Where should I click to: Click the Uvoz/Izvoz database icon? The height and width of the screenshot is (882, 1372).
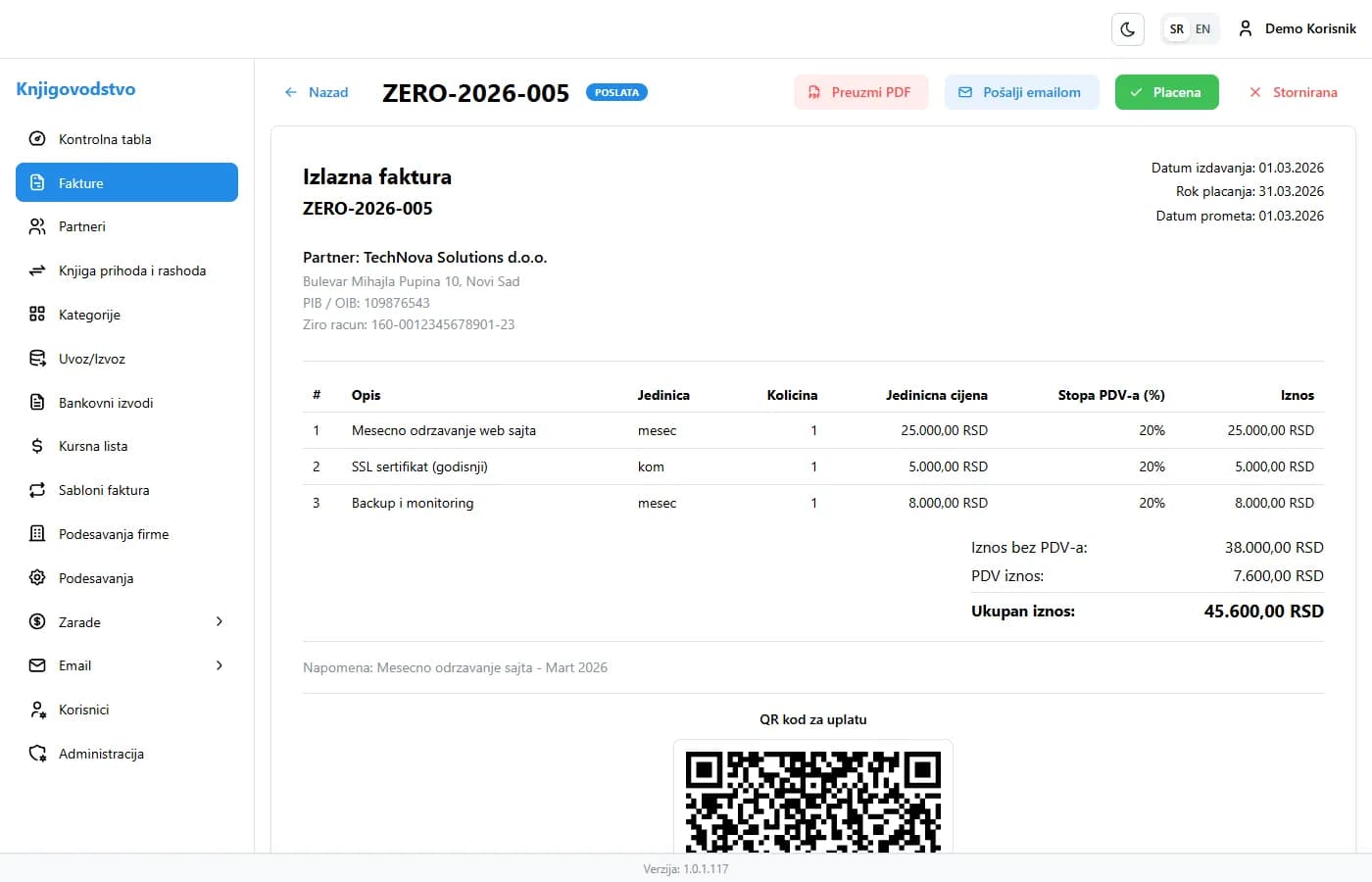[x=37, y=359]
